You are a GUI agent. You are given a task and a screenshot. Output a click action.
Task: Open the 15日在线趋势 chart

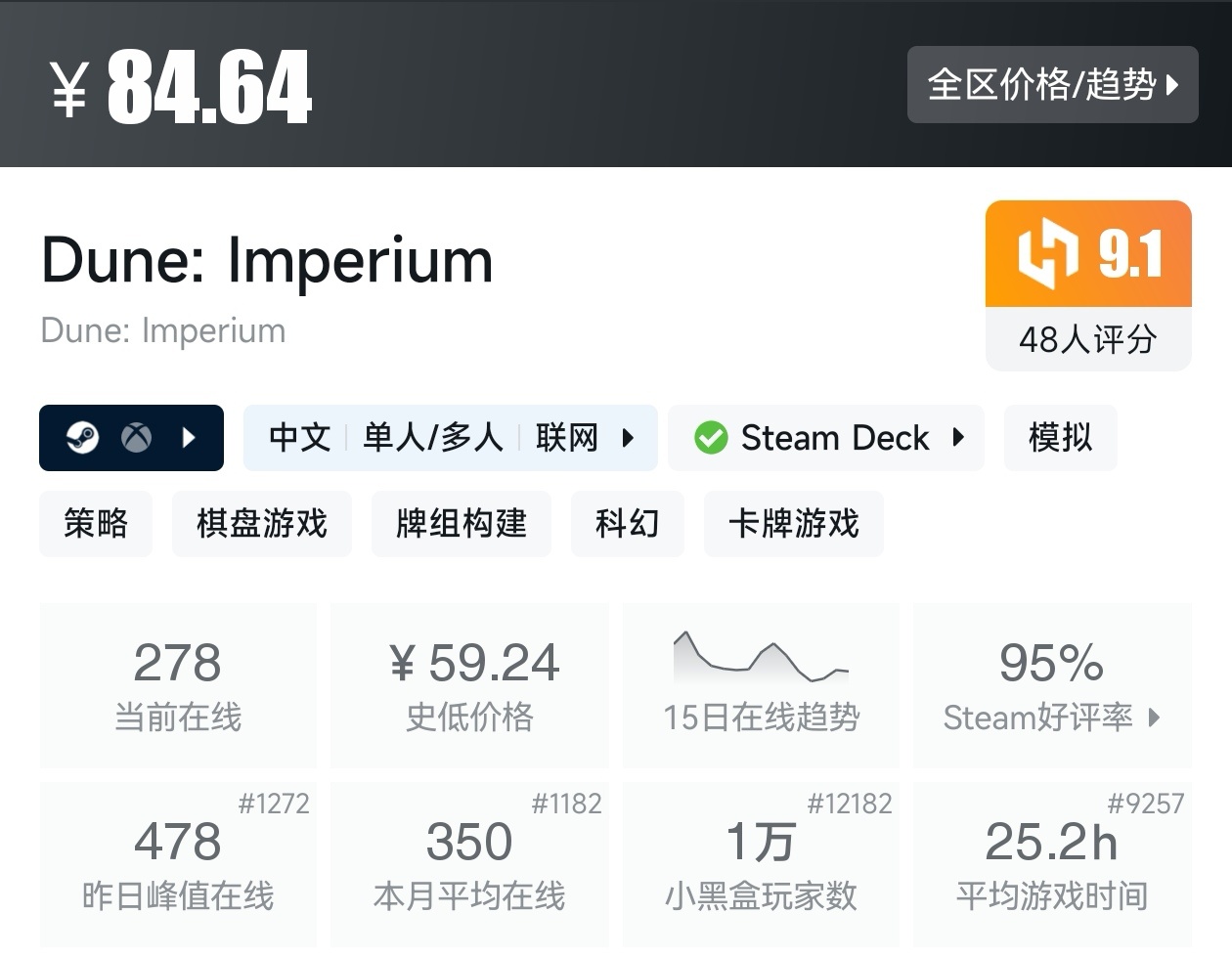tap(761, 684)
